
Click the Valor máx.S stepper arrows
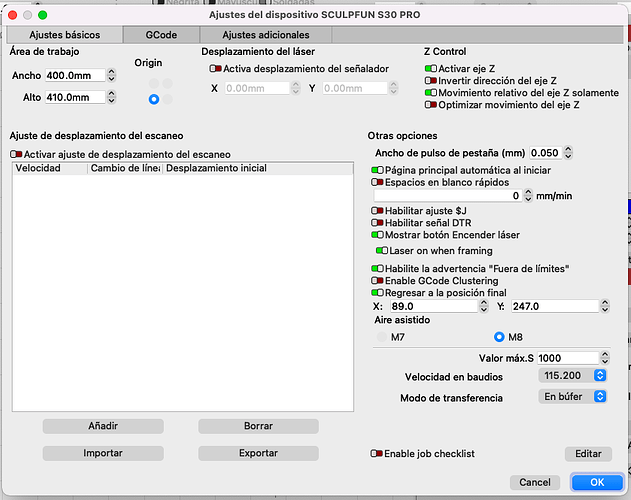point(604,358)
